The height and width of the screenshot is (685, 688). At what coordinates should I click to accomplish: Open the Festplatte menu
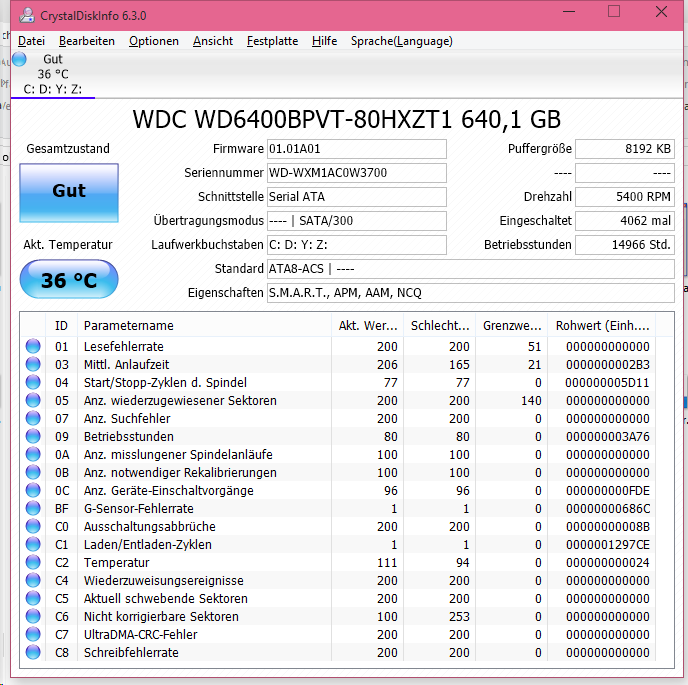272,41
